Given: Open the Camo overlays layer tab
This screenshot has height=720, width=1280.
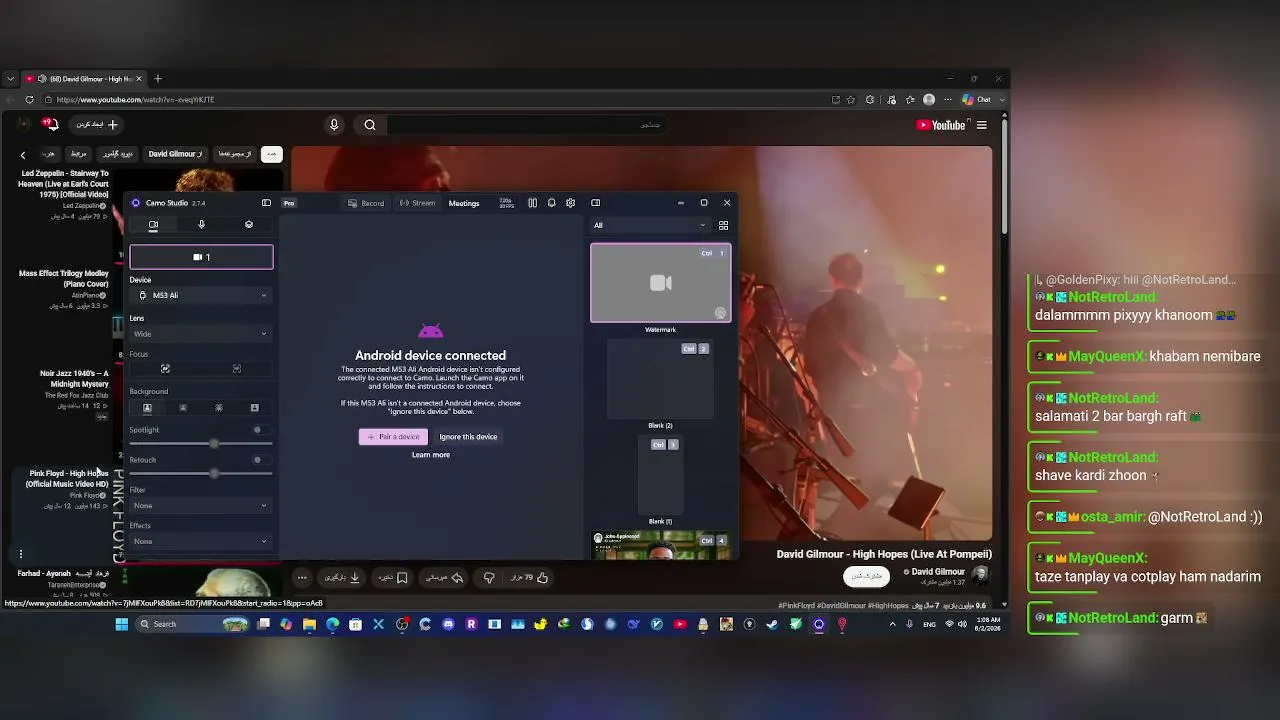Looking at the screenshot, I should (x=249, y=225).
